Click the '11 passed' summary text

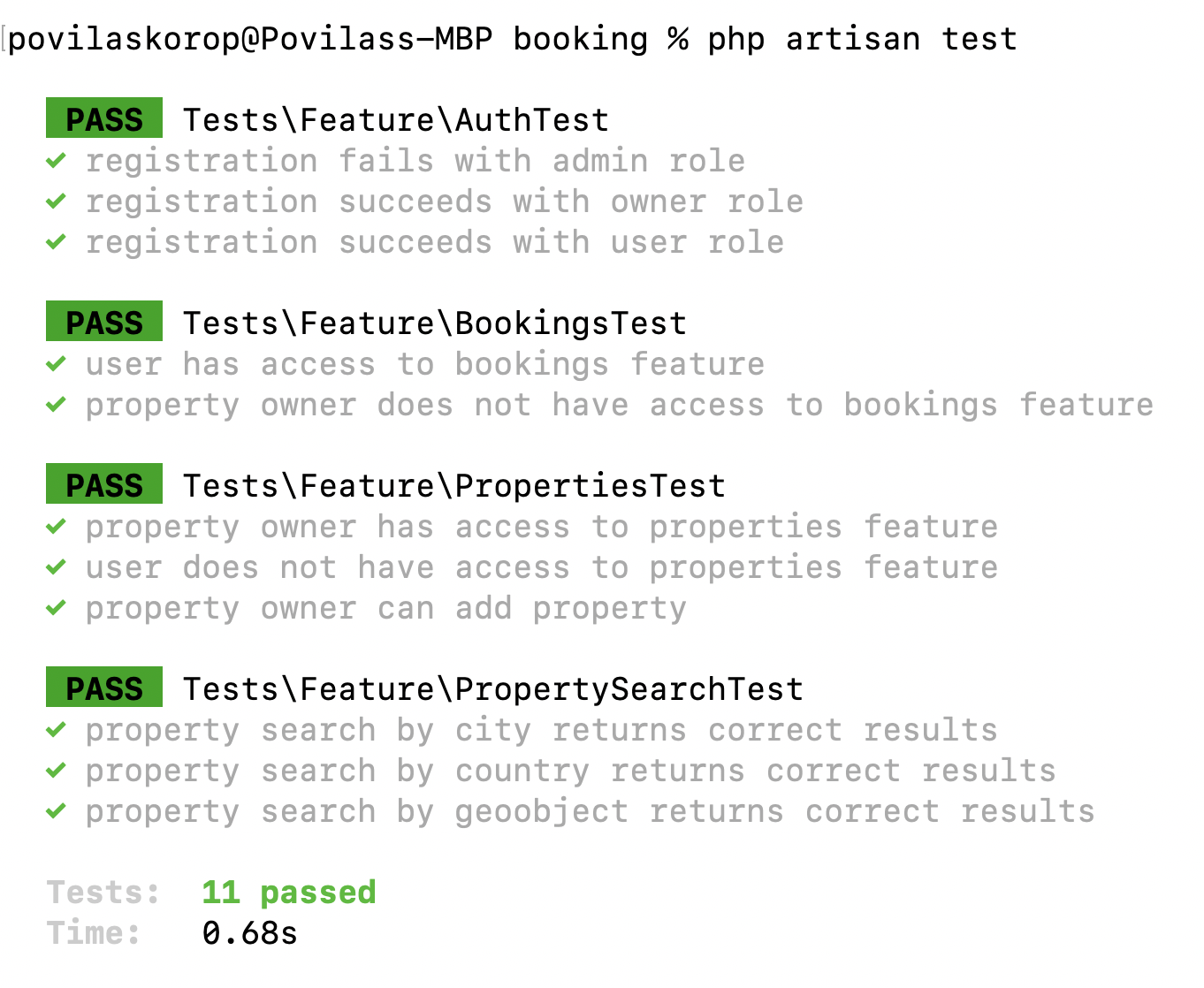tap(289, 893)
